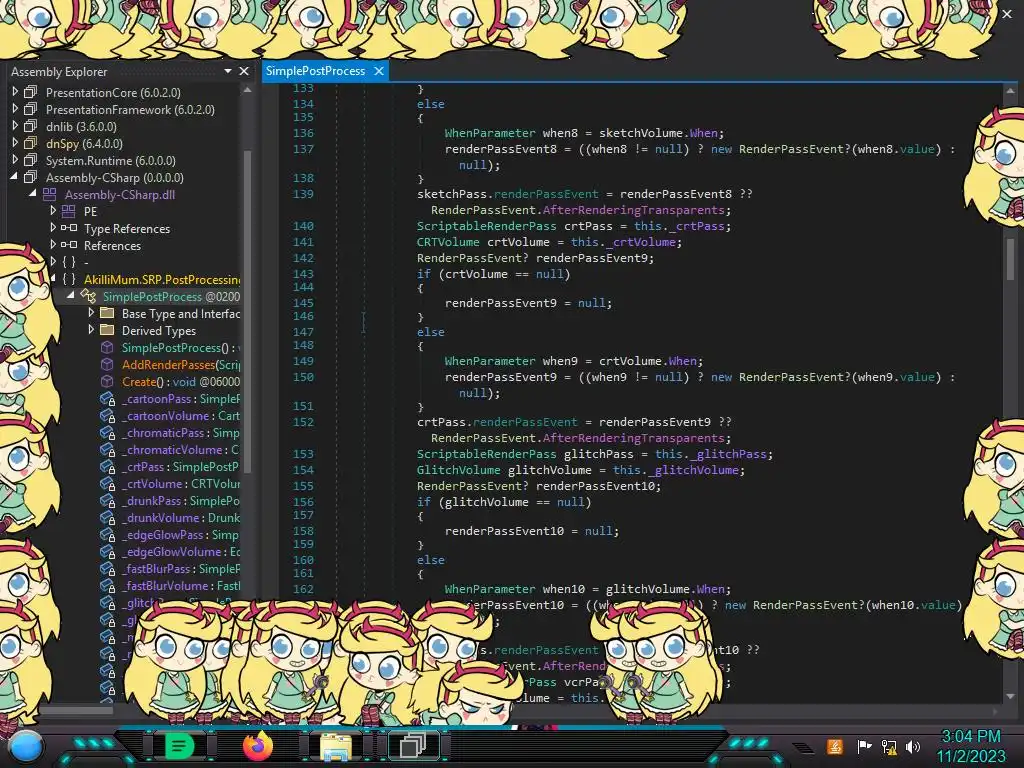This screenshot has height=768, width=1024.
Task: Open the Start orb menu
Action: point(26,748)
